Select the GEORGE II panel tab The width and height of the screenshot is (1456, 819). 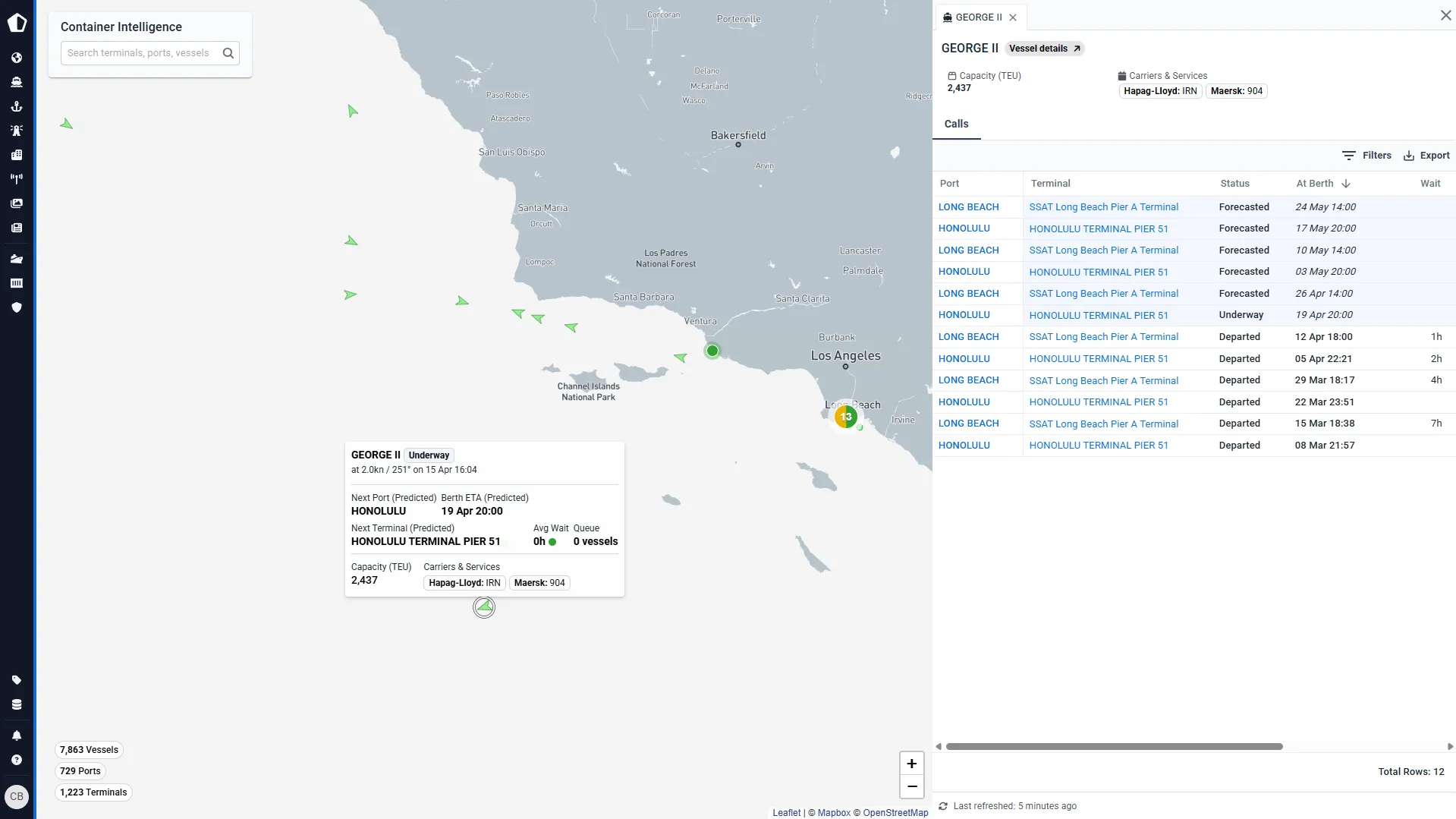click(978, 17)
